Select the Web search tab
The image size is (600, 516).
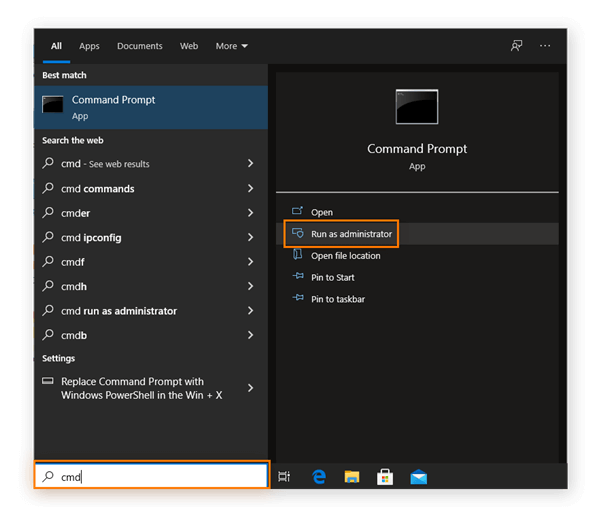189,46
